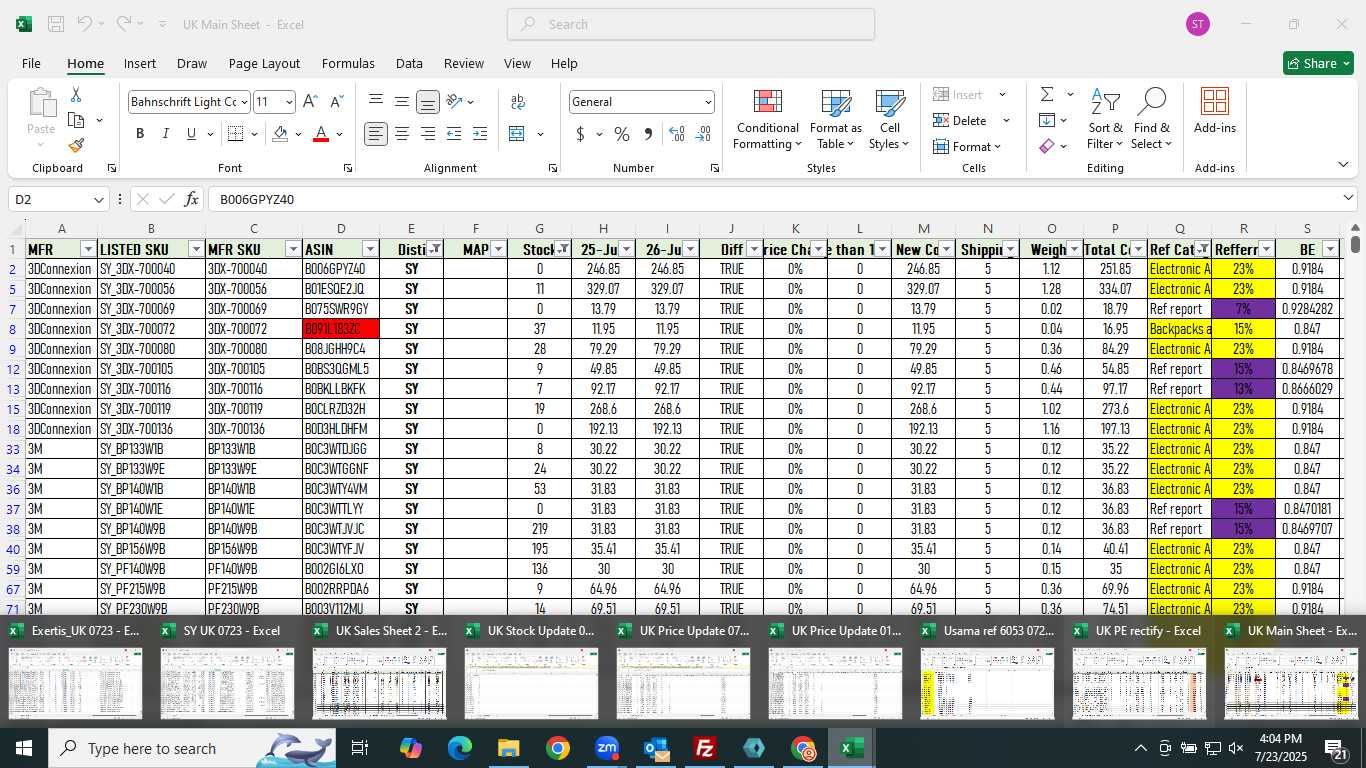The width and height of the screenshot is (1366, 768).
Task: Click the Find & Select button
Action: click(x=1151, y=118)
